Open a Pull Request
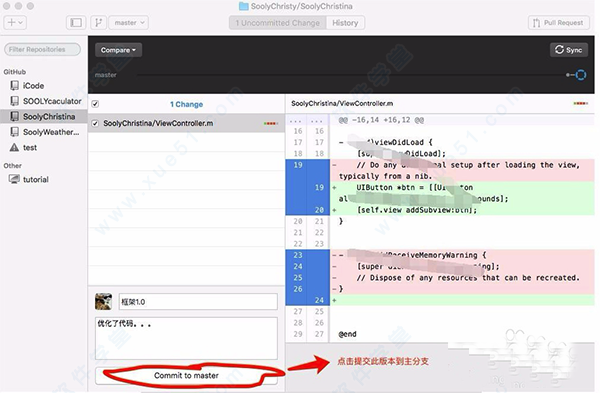600x393 pixels. pos(558,23)
